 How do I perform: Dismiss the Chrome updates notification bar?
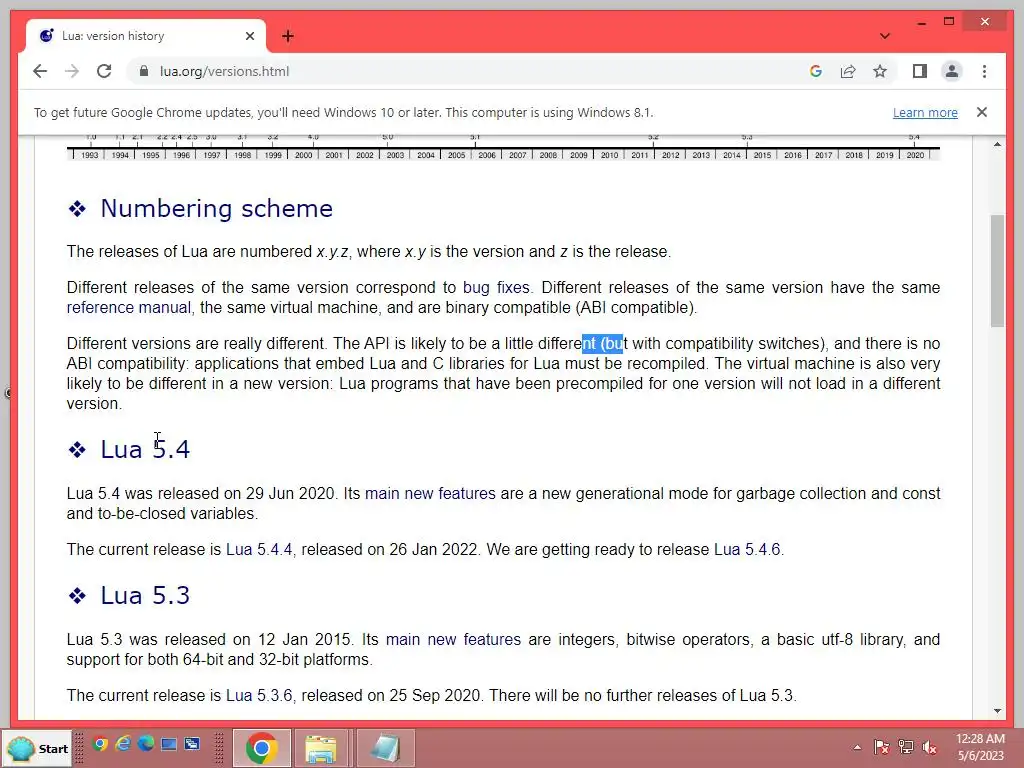pyautogui.click(x=982, y=112)
